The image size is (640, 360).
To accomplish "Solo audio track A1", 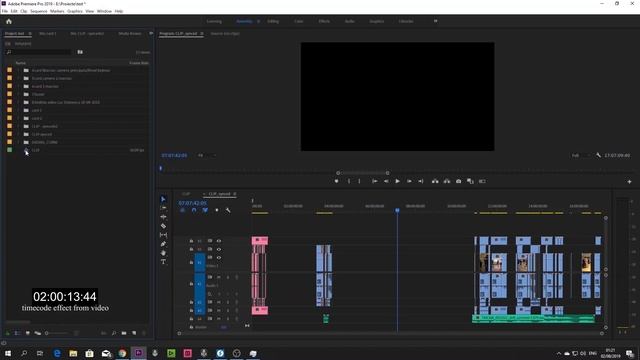I will point(228,277).
